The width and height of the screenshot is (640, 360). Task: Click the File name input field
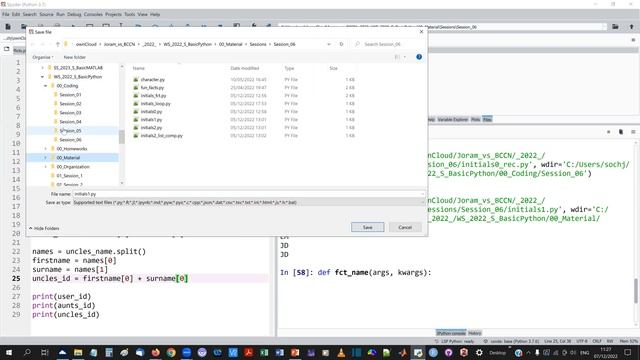[249, 194]
